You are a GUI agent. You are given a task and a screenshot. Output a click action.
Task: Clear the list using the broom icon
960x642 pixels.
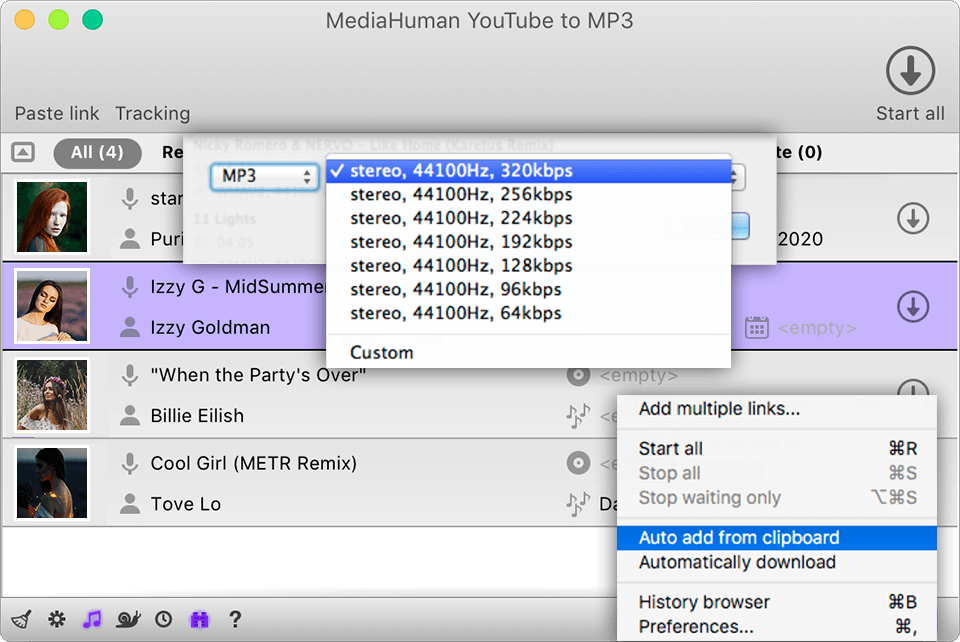(x=20, y=620)
